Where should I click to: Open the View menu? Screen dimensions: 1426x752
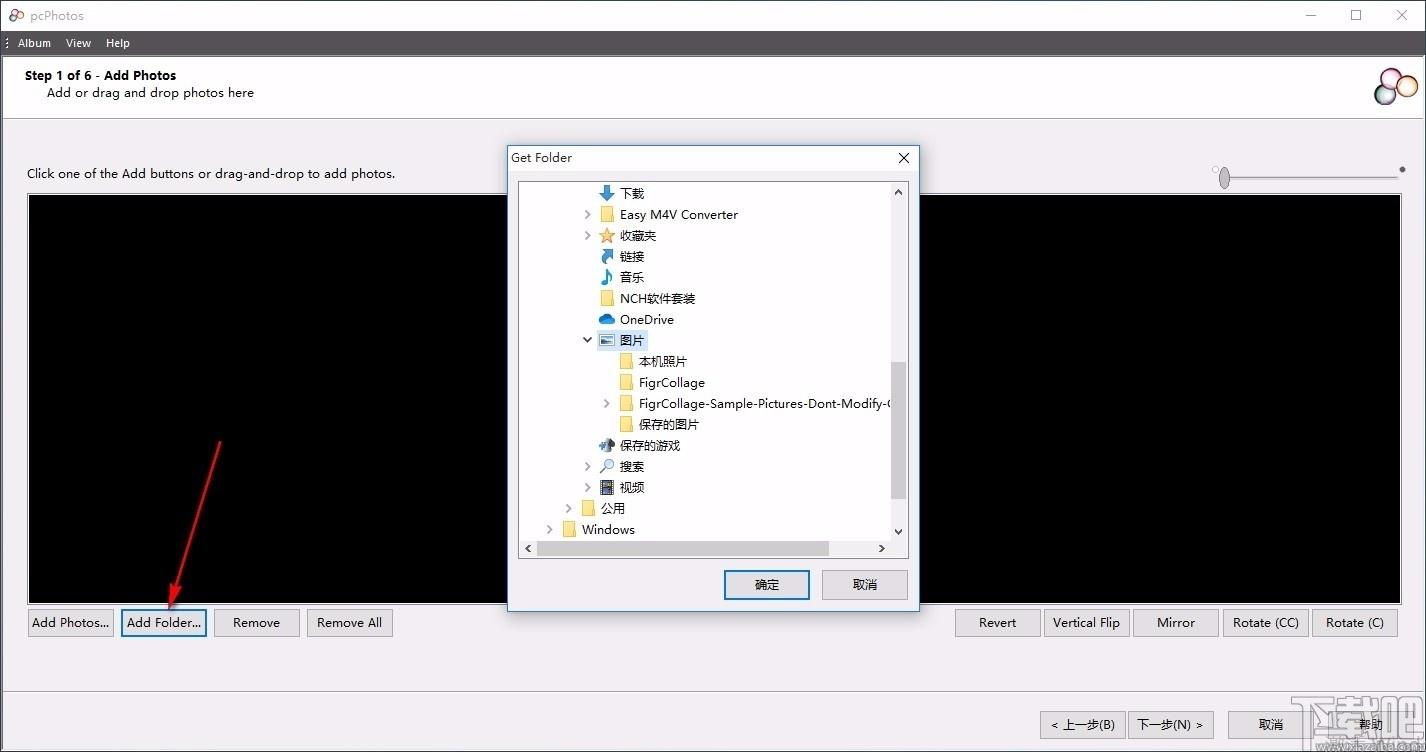click(78, 43)
